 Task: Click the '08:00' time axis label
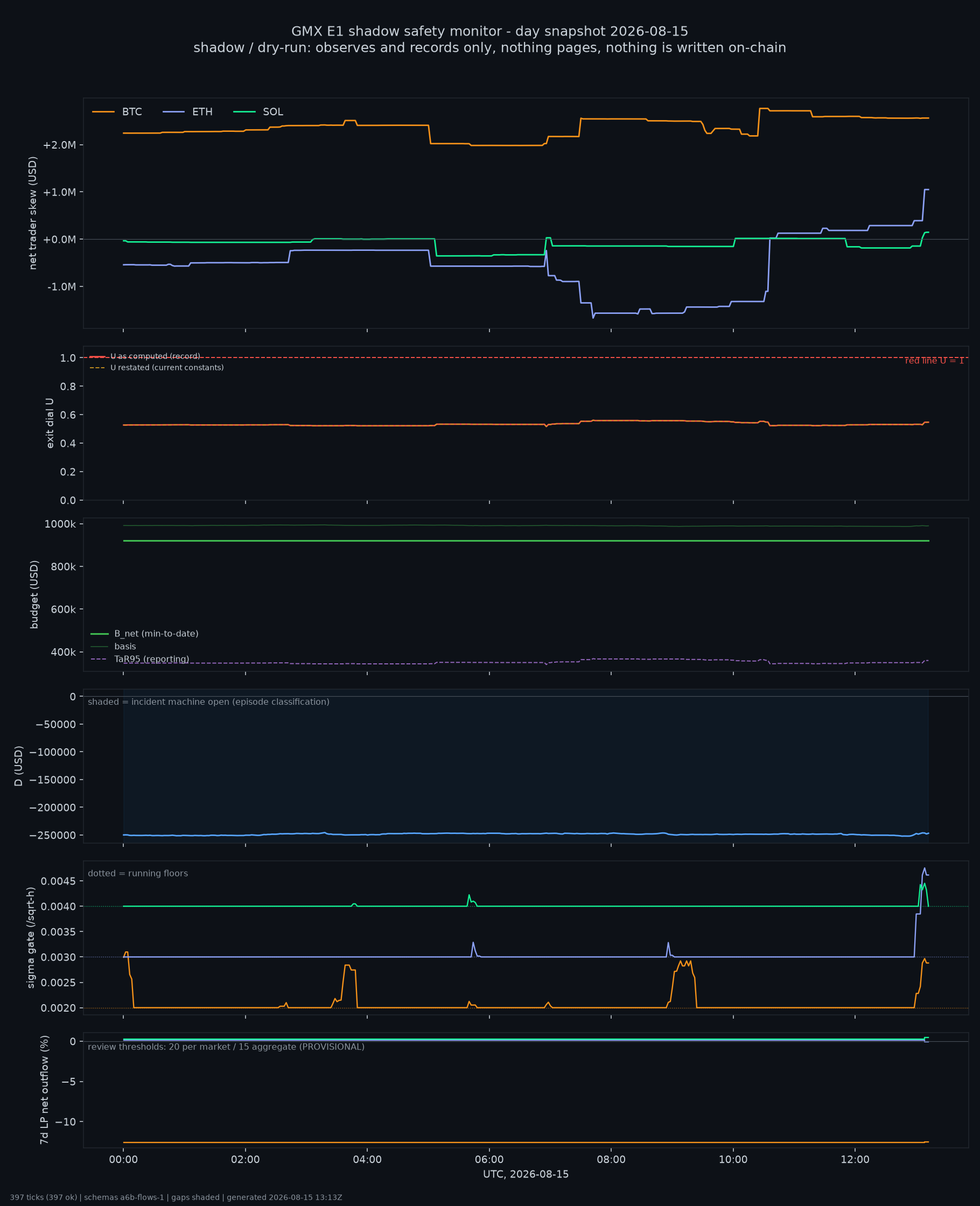click(611, 1160)
